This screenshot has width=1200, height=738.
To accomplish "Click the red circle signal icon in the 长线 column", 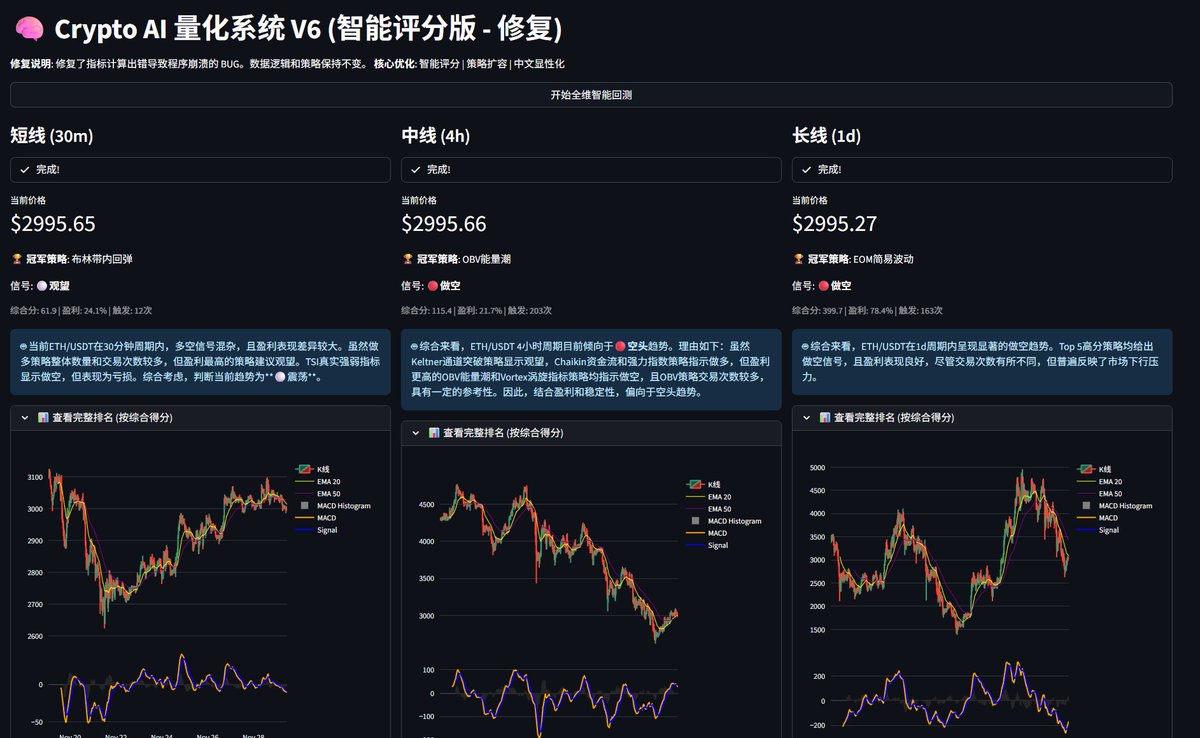I will tap(824, 285).
